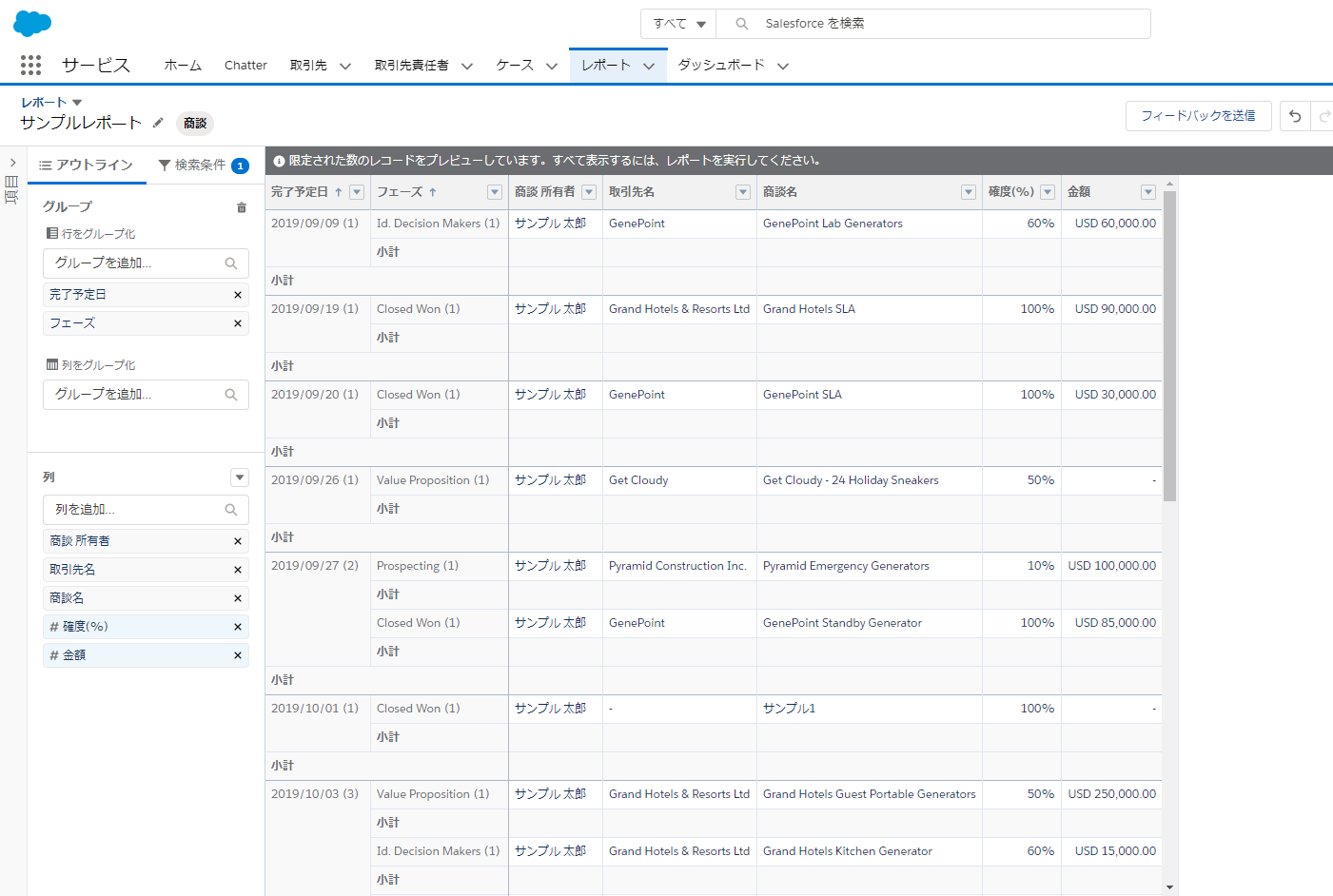
Task: Click the USD 250,000.00 amount cell
Action: [x=1111, y=794]
